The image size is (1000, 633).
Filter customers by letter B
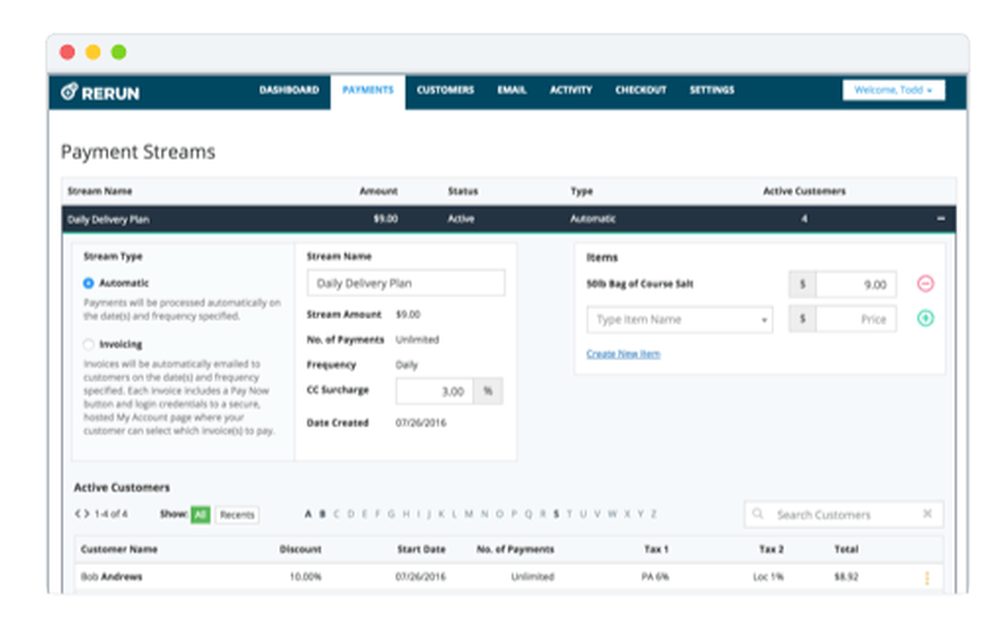(322, 514)
